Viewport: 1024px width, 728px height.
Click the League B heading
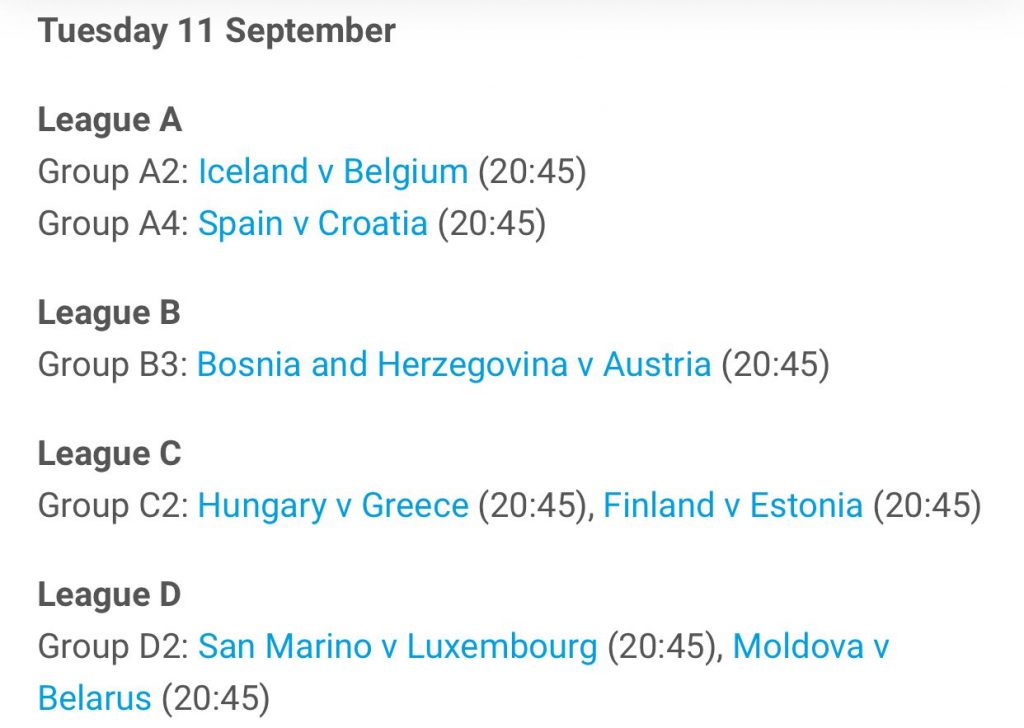pos(109,312)
